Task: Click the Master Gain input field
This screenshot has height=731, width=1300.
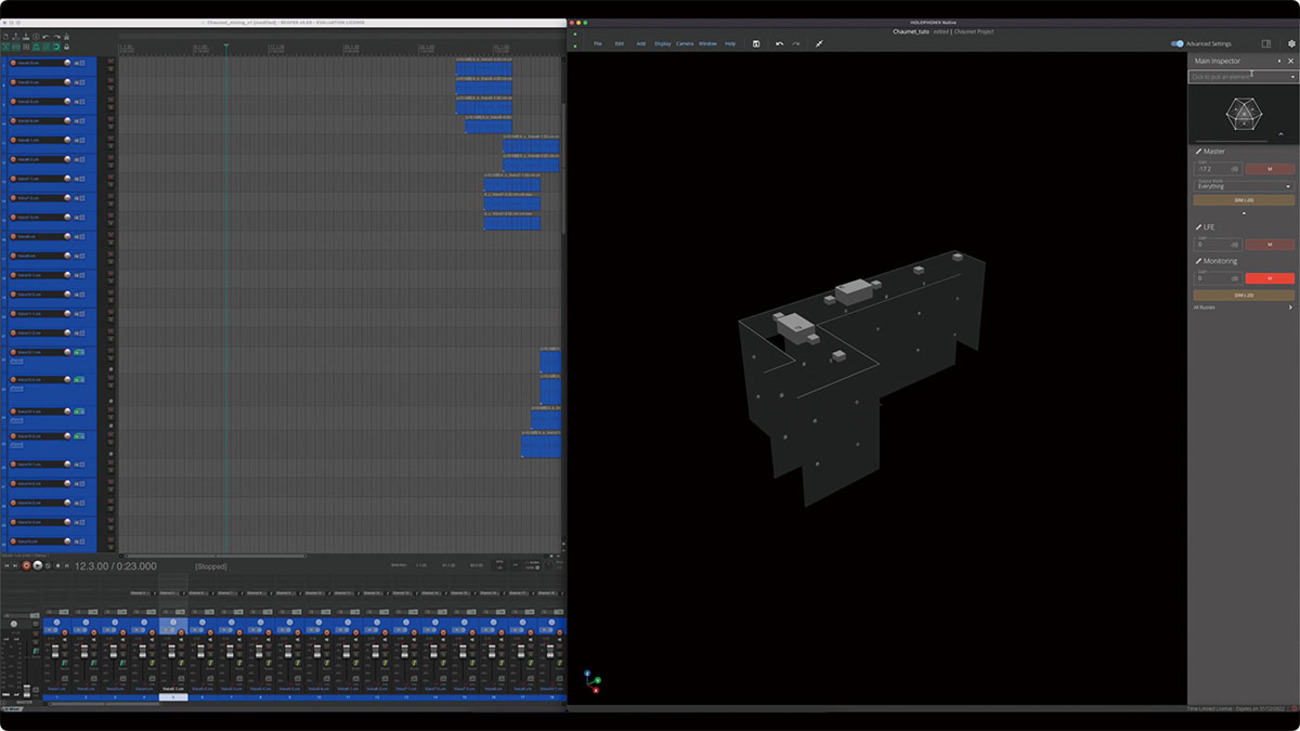Action: [x=1213, y=170]
